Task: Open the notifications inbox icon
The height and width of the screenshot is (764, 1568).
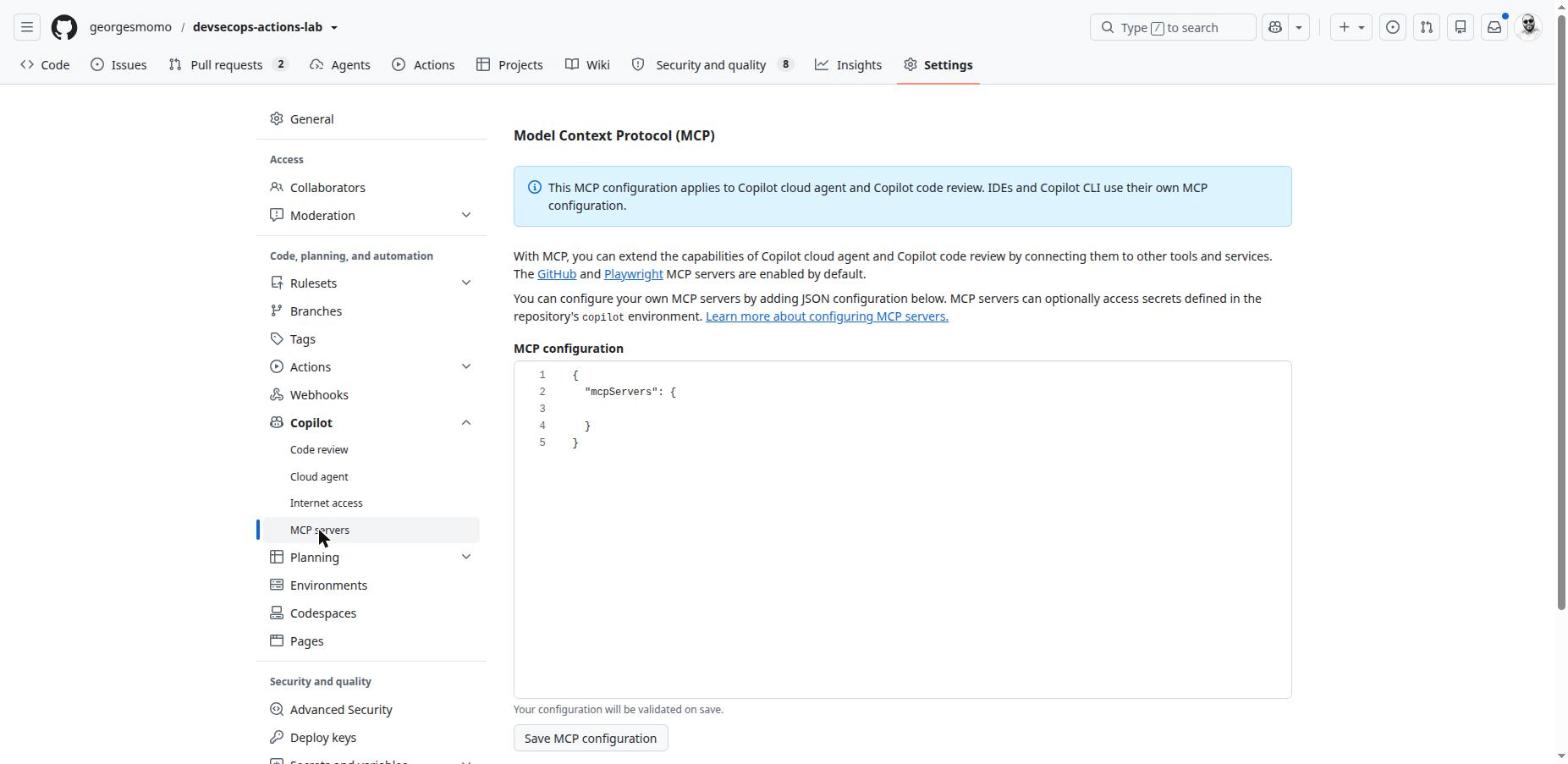Action: tap(1494, 27)
